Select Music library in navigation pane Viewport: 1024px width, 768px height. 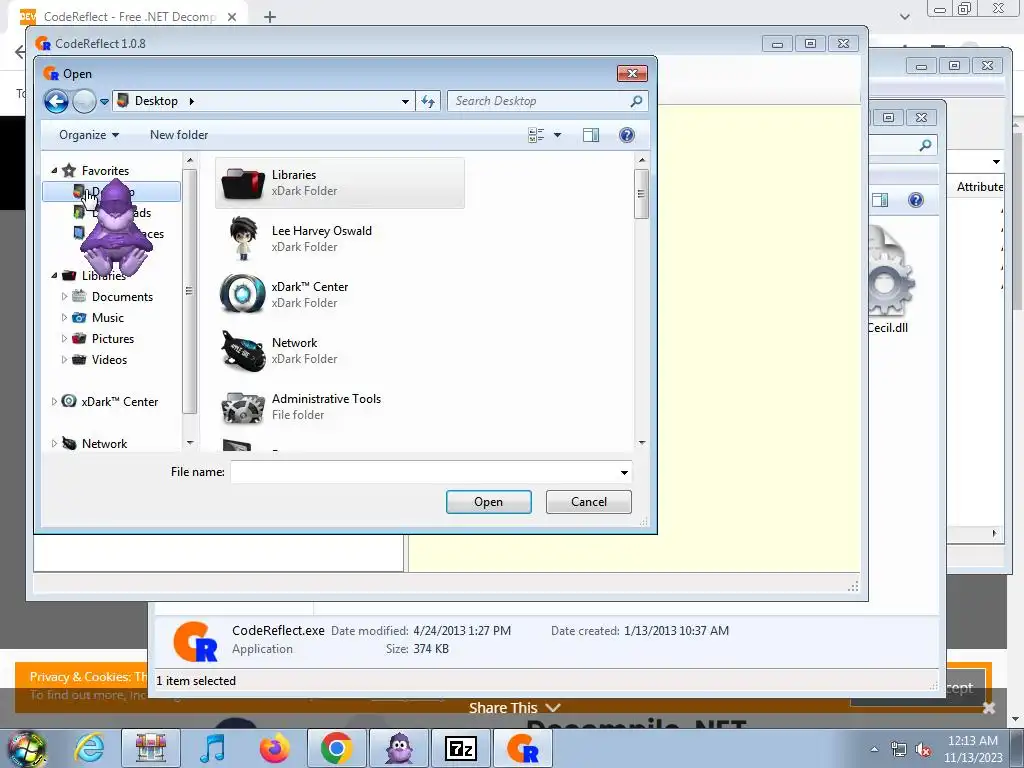108,317
